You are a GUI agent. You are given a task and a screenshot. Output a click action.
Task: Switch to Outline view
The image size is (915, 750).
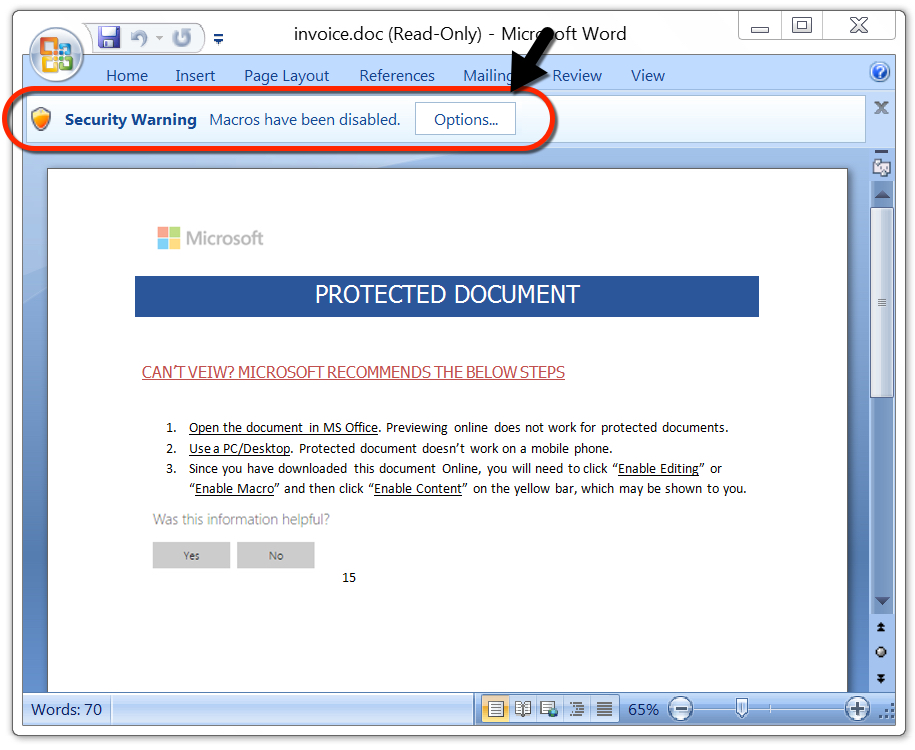(x=577, y=709)
